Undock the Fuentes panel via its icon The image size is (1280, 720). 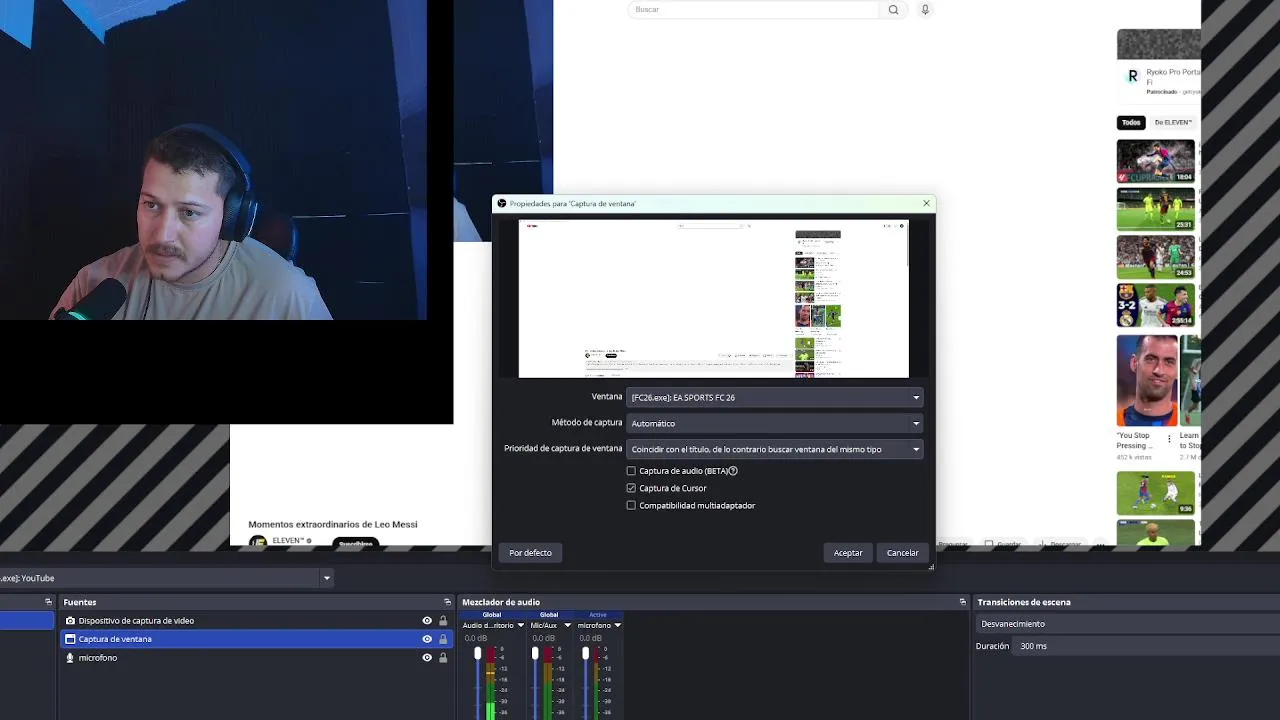447,602
